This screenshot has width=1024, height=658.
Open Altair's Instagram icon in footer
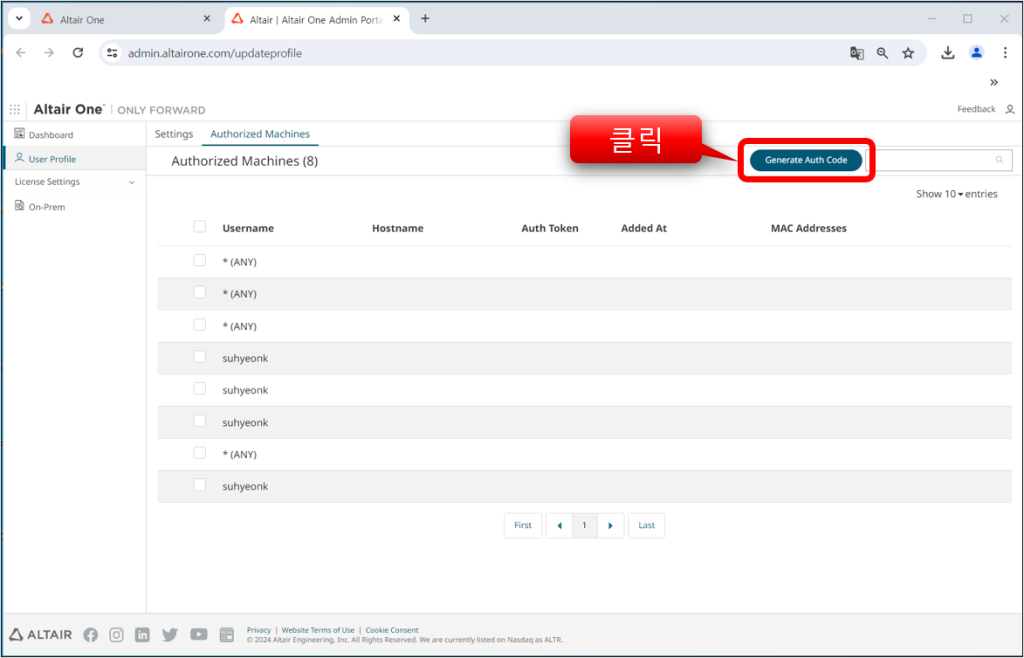click(x=116, y=634)
